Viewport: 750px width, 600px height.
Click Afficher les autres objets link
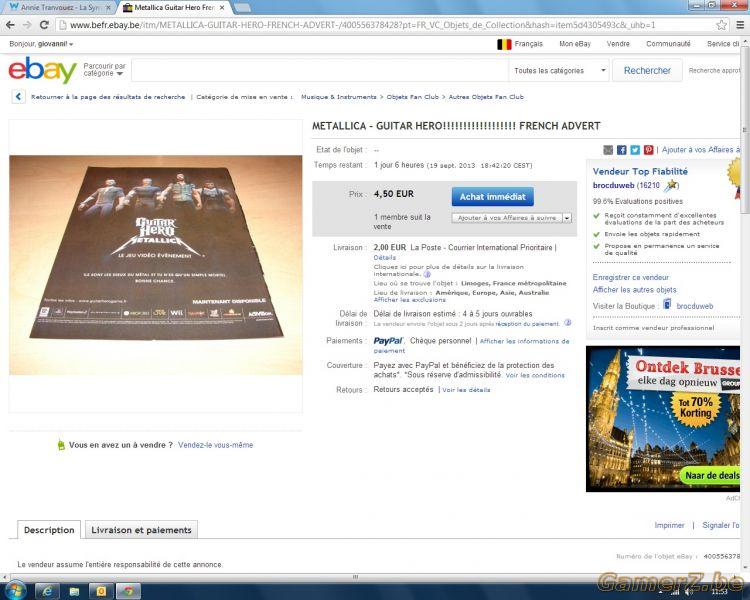pyautogui.click(x=634, y=289)
